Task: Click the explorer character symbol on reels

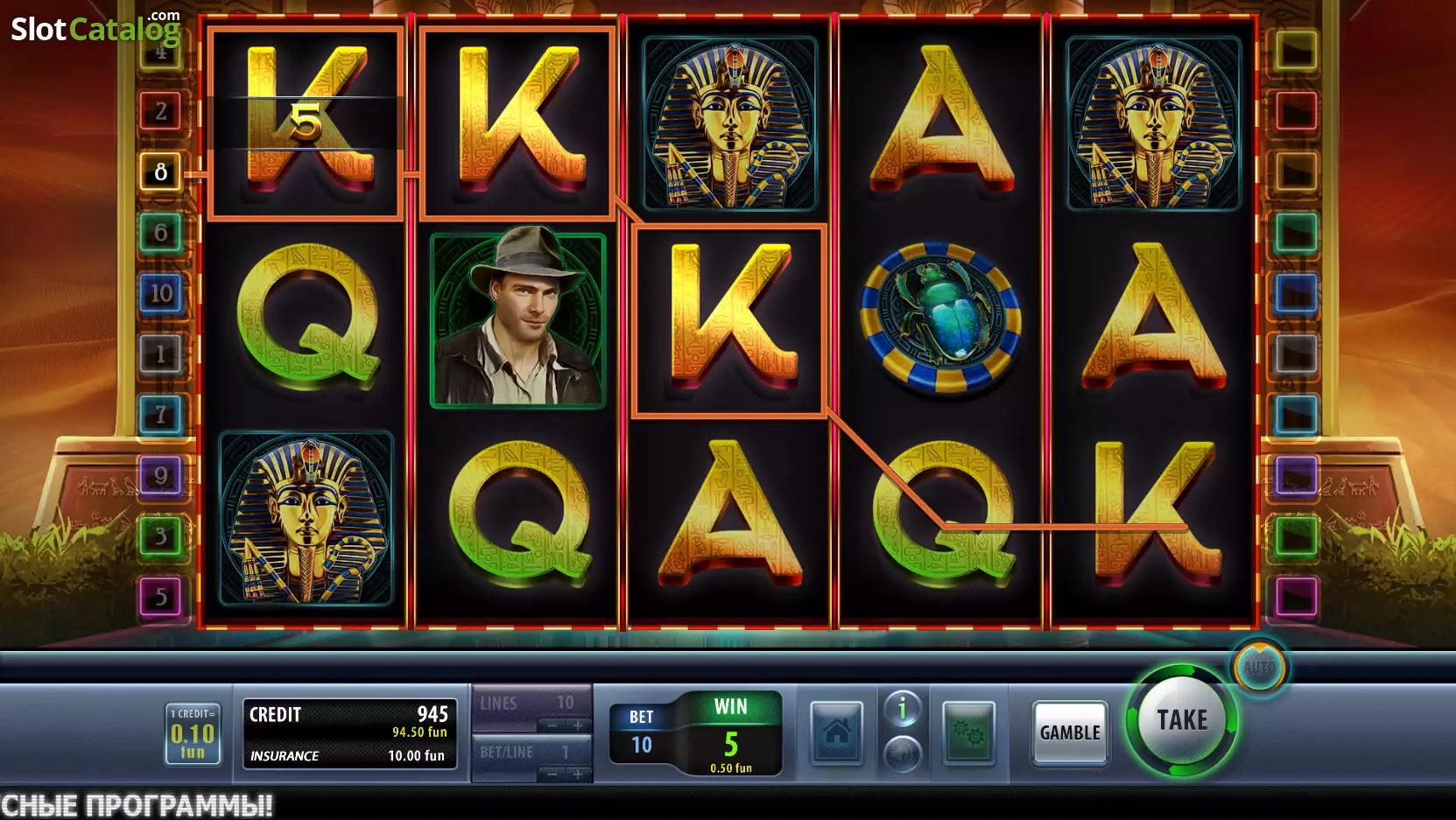Action: click(x=517, y=319)
